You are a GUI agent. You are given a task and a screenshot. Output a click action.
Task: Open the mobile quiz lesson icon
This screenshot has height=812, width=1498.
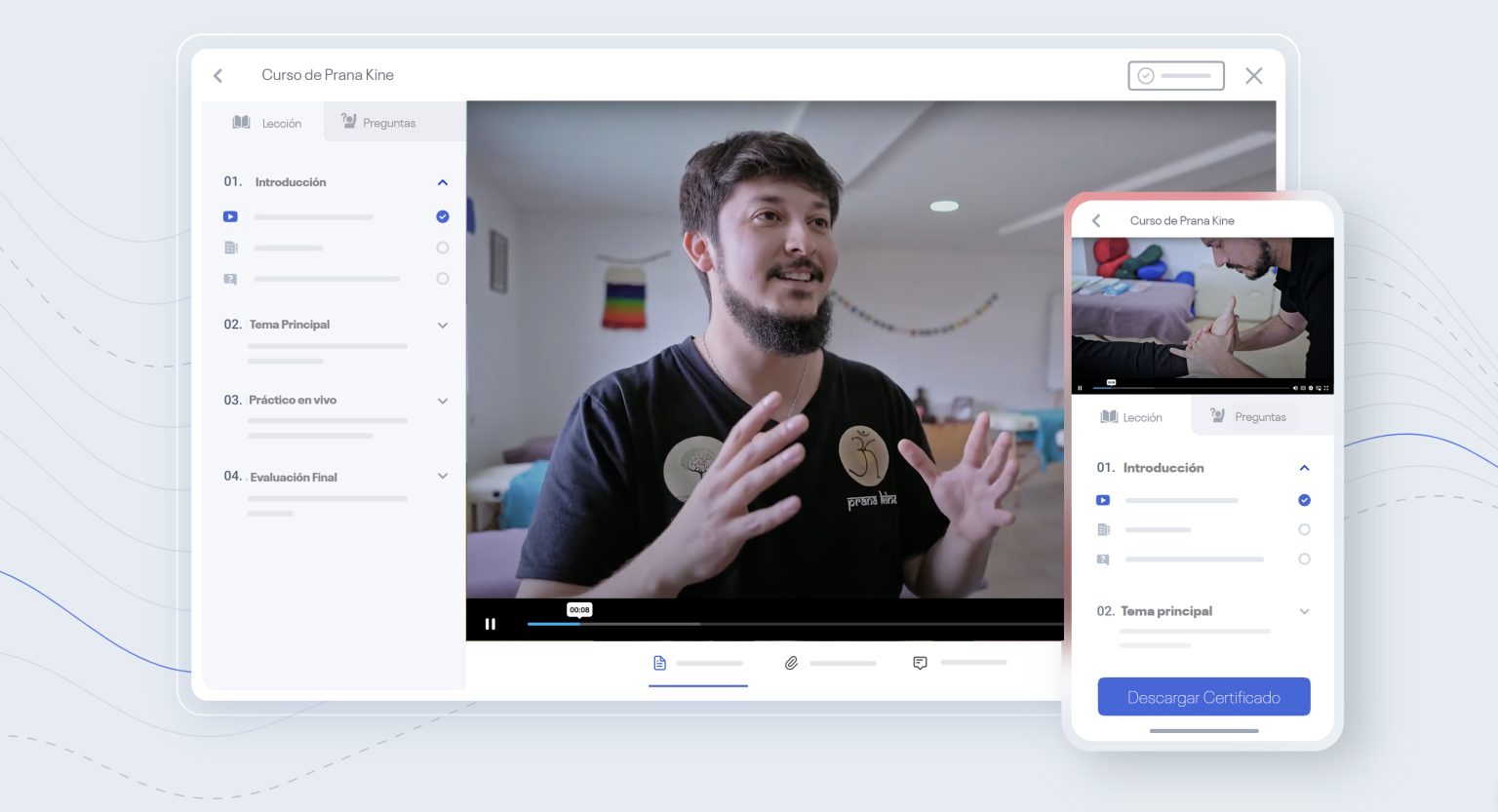[x=1103, y=560]
